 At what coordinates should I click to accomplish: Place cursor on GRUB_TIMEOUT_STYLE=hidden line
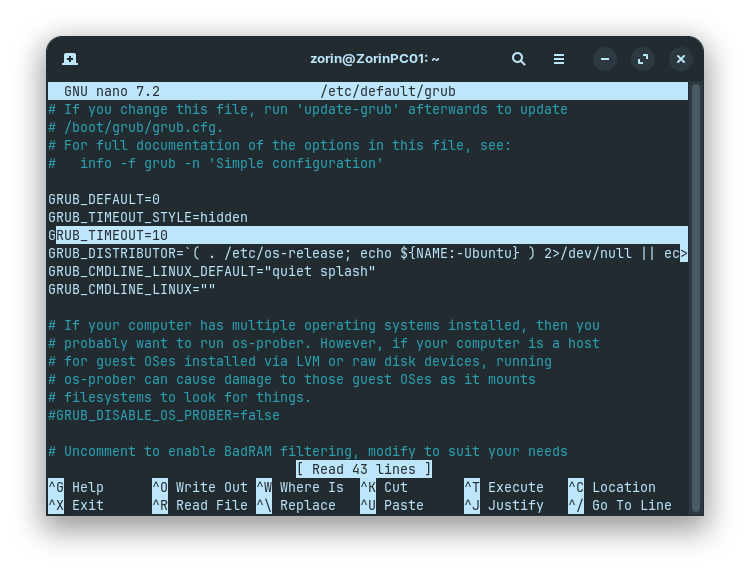148,218
